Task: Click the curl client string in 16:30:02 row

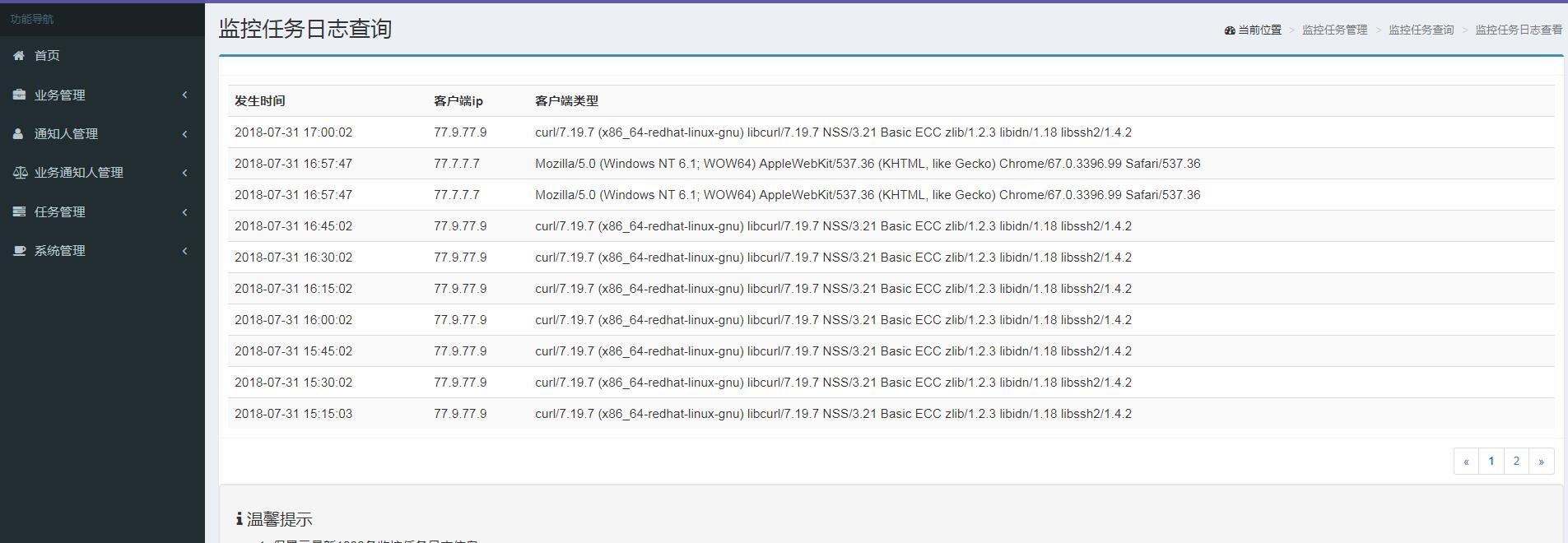Action: [833, 258]
